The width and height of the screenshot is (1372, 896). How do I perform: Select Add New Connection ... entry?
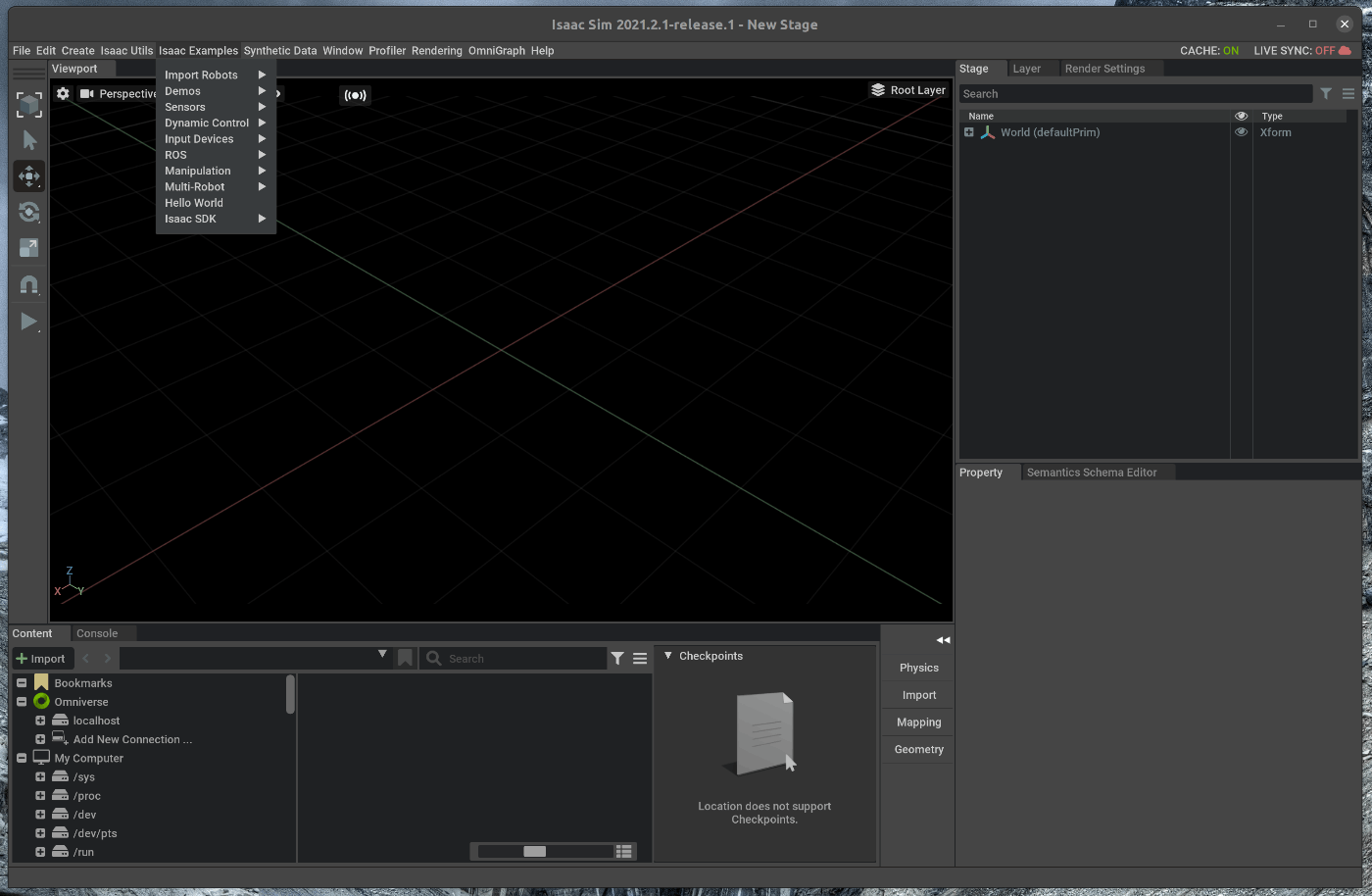[x=132, y=739]
